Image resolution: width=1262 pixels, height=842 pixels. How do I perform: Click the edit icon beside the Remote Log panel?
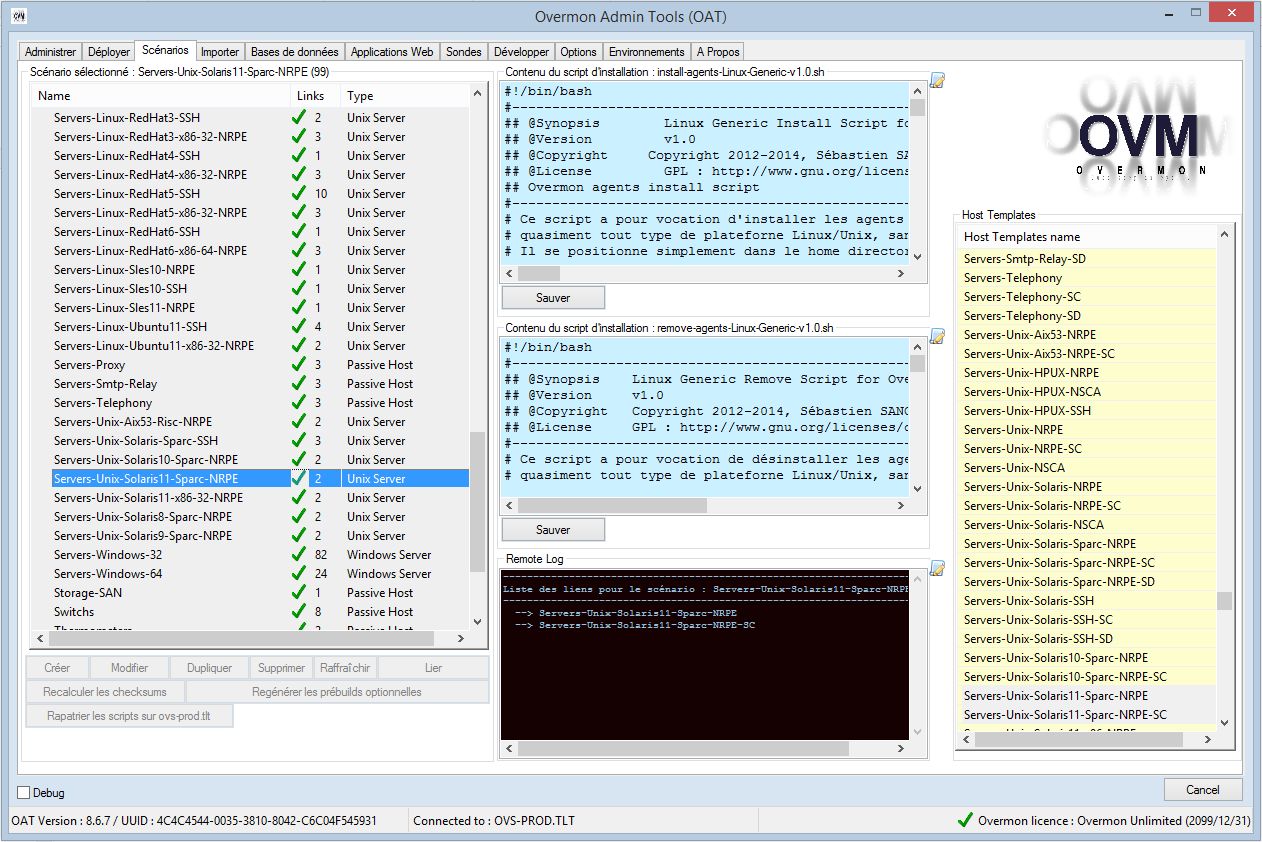tap(937, 568)
